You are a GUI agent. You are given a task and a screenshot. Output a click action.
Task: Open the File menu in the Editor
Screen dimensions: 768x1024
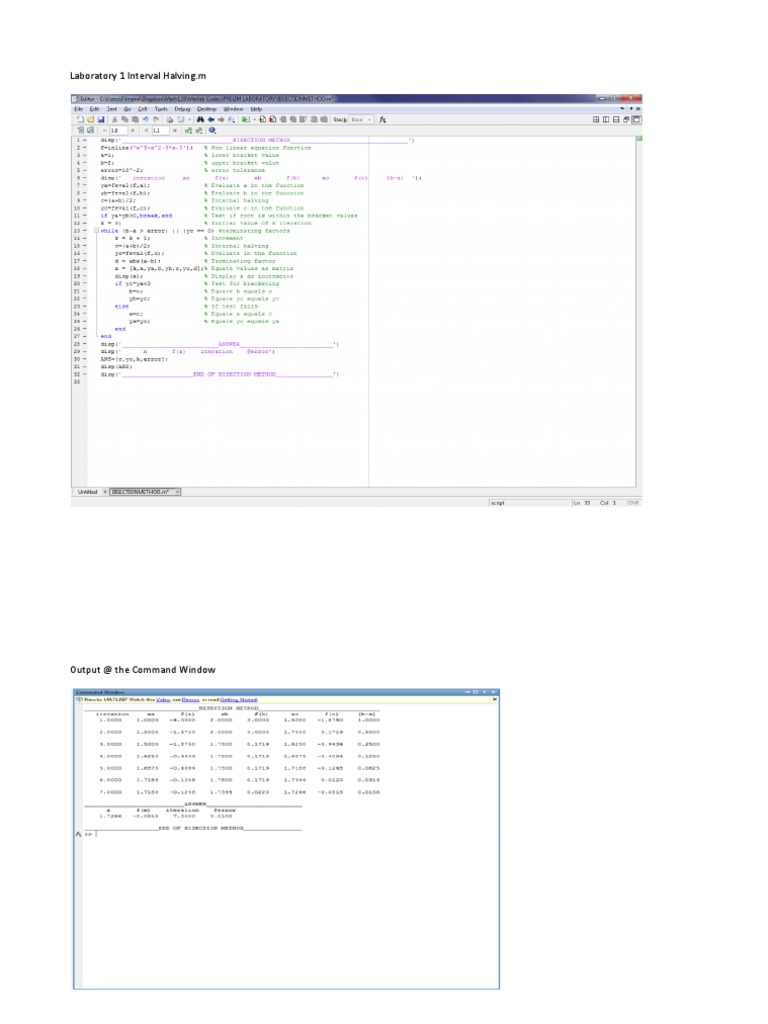tap(78, 109)
